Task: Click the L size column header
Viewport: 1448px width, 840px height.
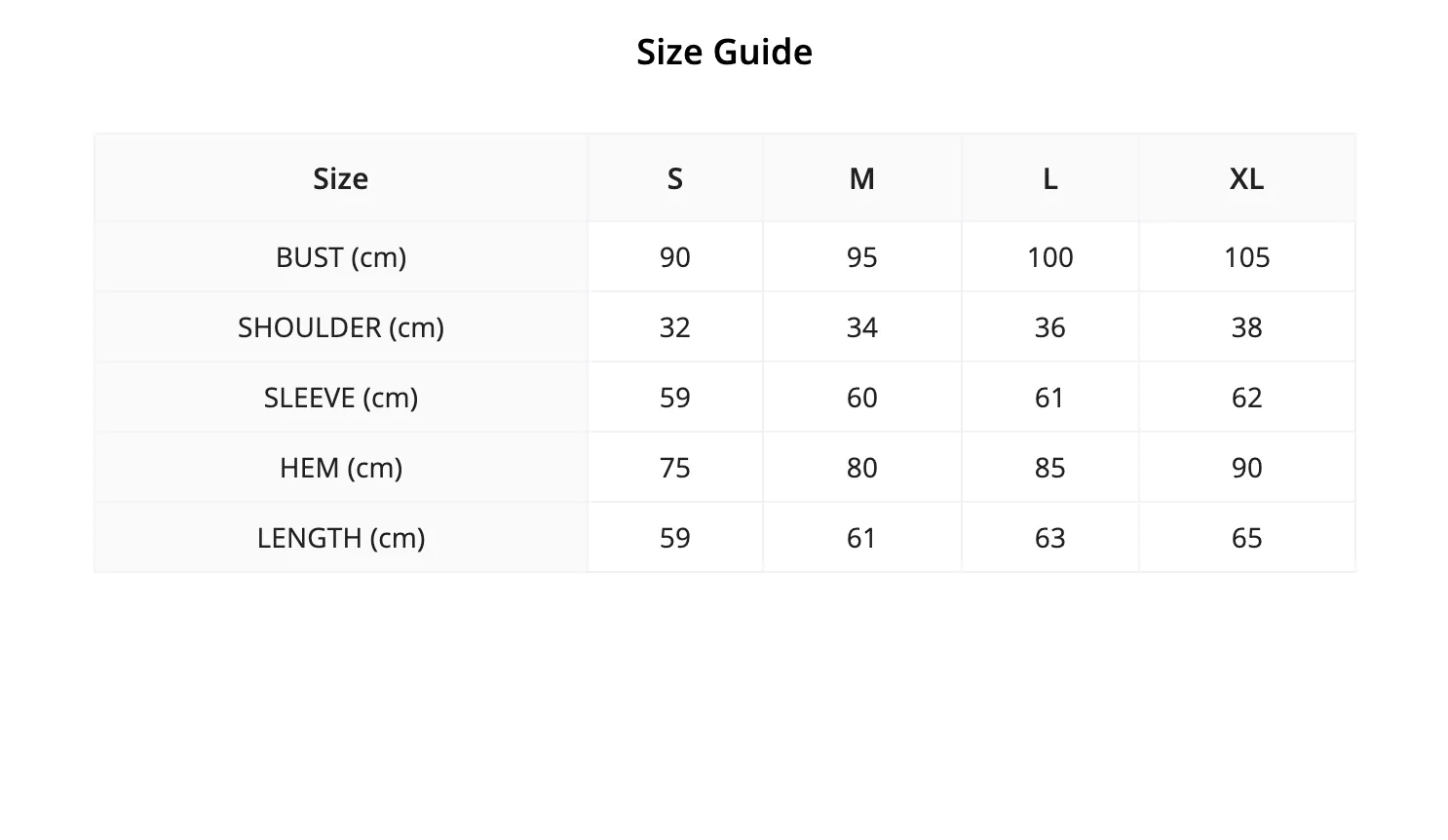Action: point(1050,178)
